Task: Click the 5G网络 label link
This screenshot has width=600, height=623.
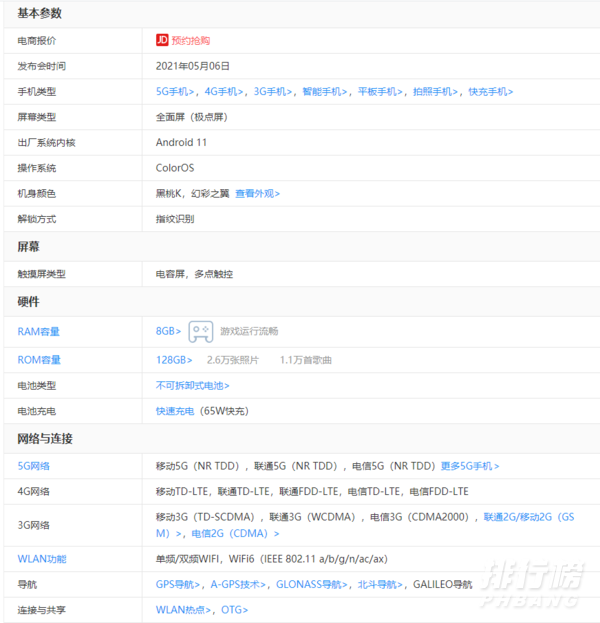Action: [33, 466]
